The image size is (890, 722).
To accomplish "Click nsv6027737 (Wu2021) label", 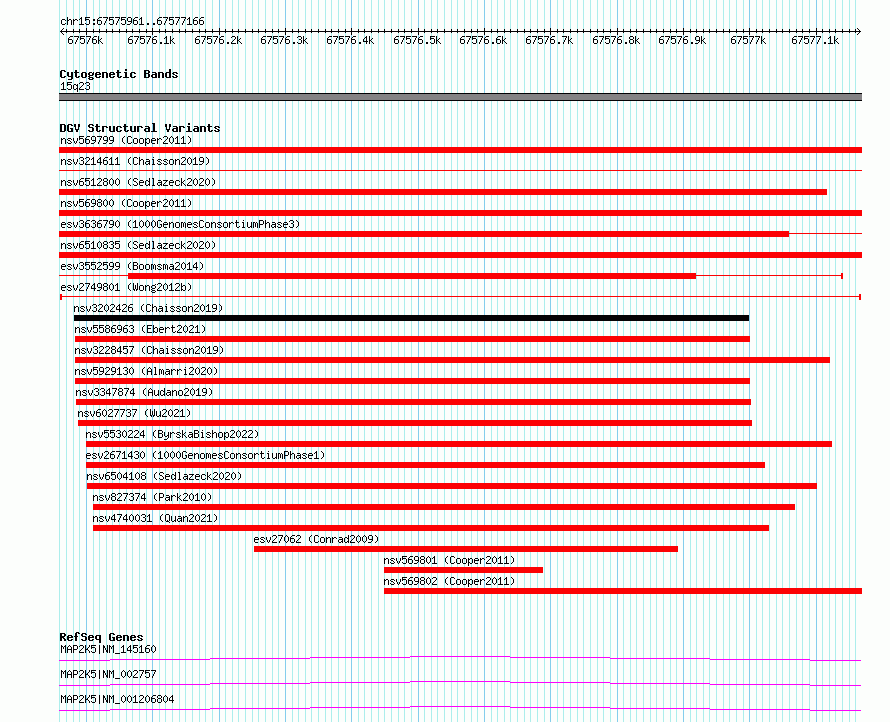I will 135,413.
